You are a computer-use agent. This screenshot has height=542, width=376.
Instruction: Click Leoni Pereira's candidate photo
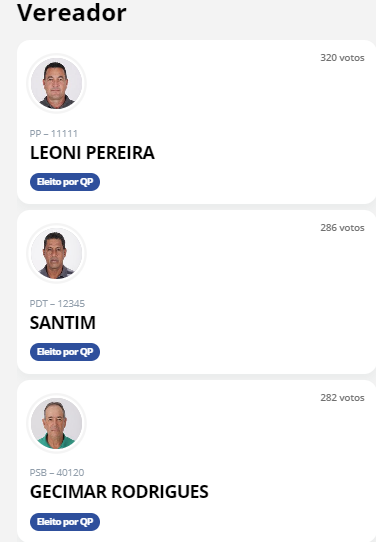[56, 83]
